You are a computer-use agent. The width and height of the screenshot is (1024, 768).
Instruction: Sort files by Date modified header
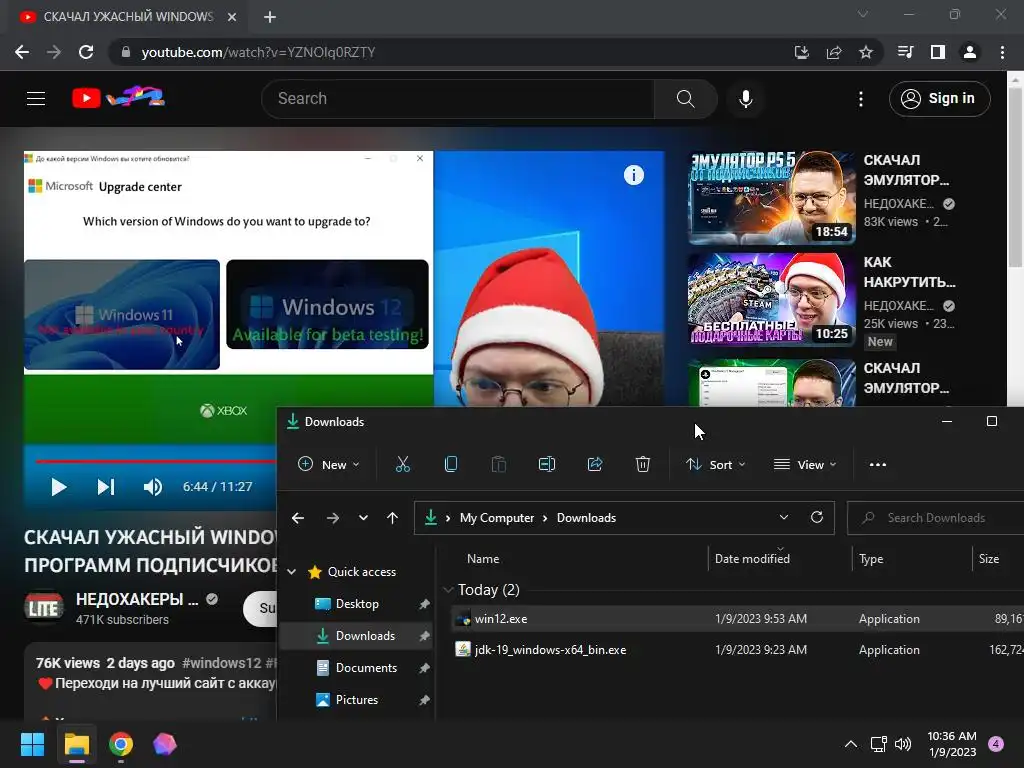(x=752, y=559)
